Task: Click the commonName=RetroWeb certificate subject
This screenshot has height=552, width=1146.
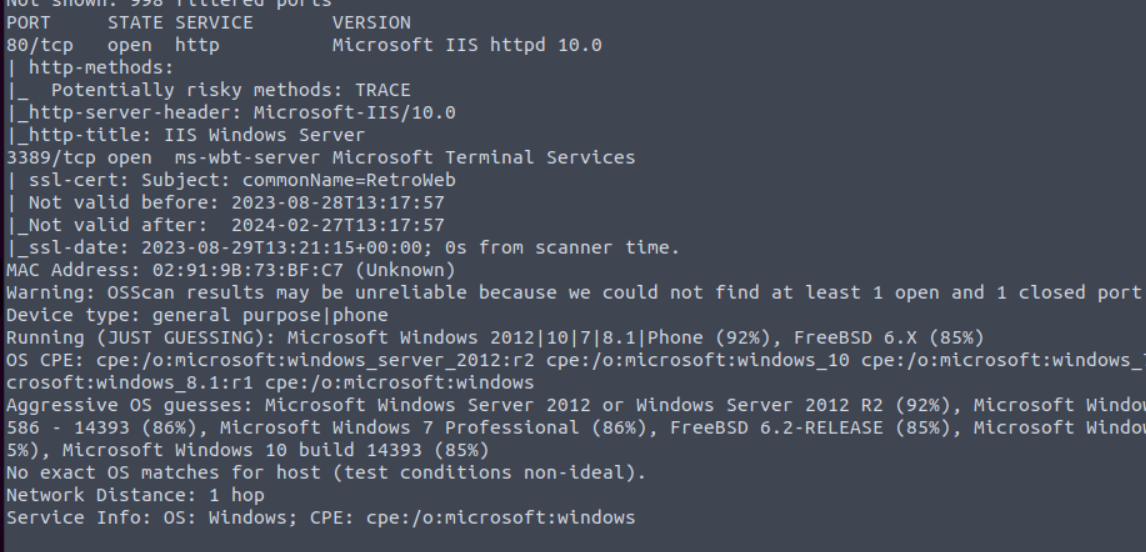Action: coord(349,181)
